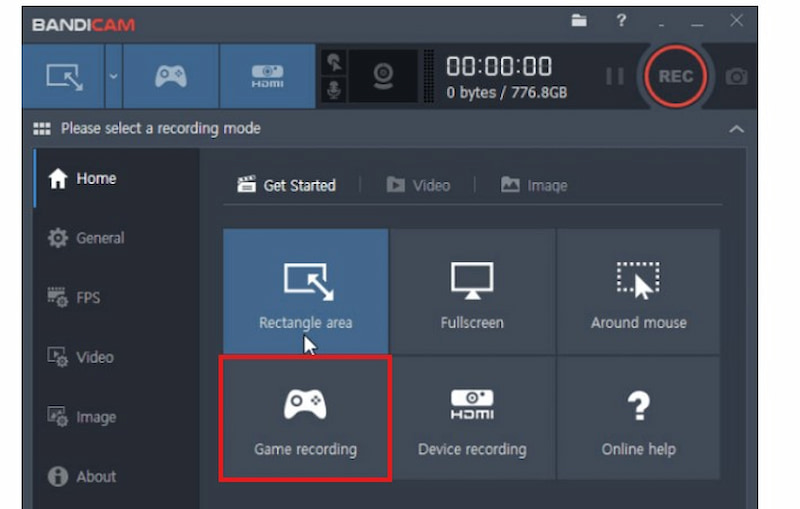Open recording mode dropdown arrow in toolbar

(x=112, y=77)
